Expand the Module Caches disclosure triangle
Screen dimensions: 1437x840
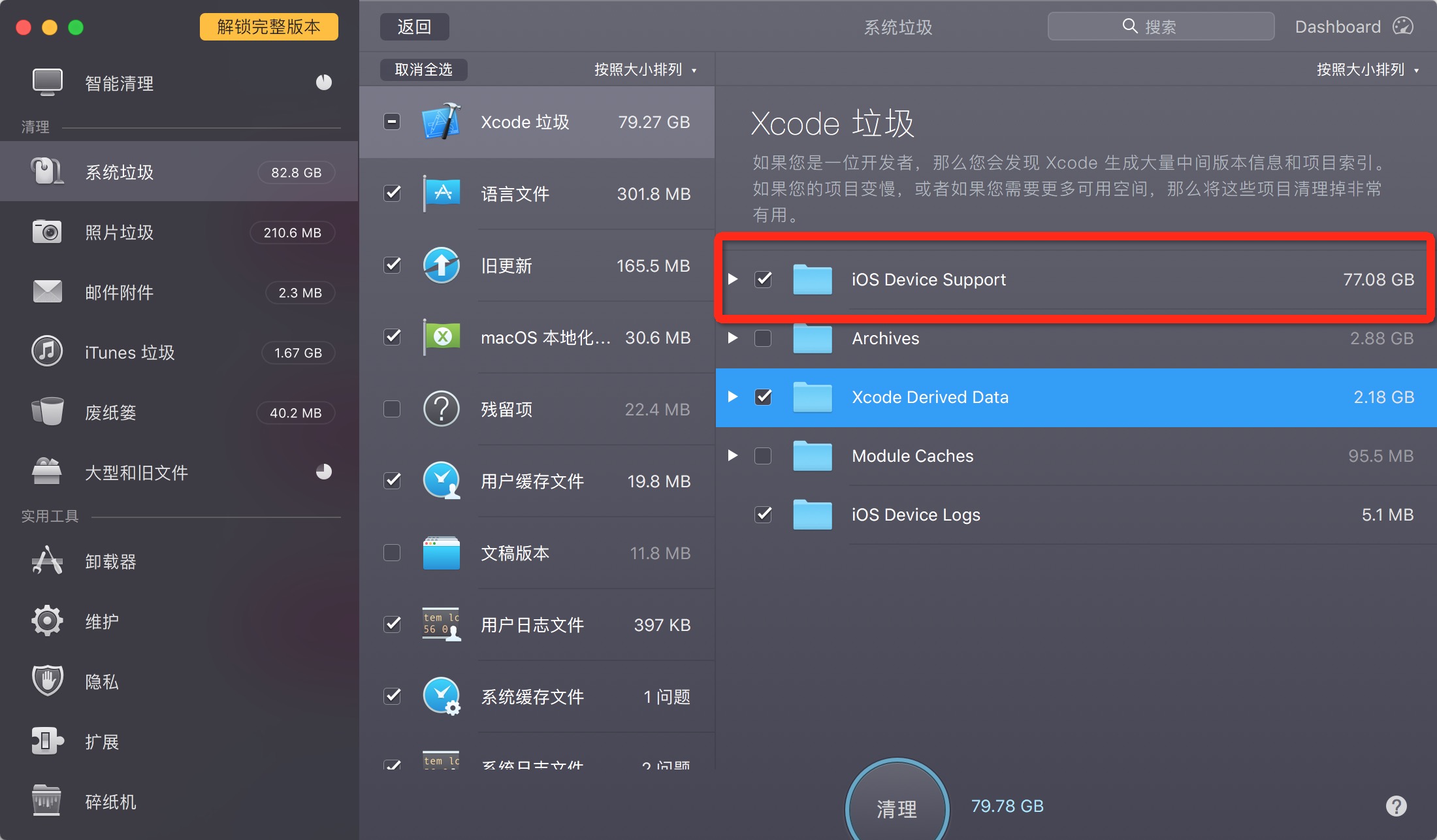click(733, 456)
